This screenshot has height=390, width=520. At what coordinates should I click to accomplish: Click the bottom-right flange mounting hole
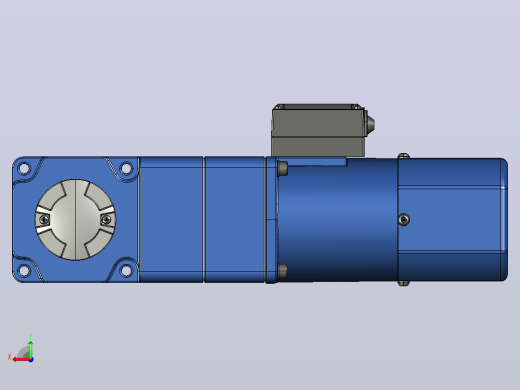click(126, 270)
